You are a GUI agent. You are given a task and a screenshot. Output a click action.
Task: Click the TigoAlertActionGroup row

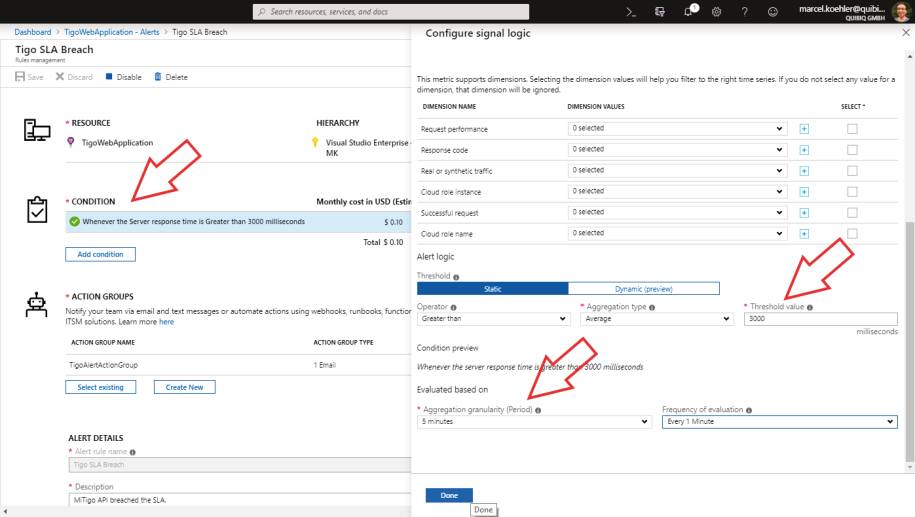[238, 365]
